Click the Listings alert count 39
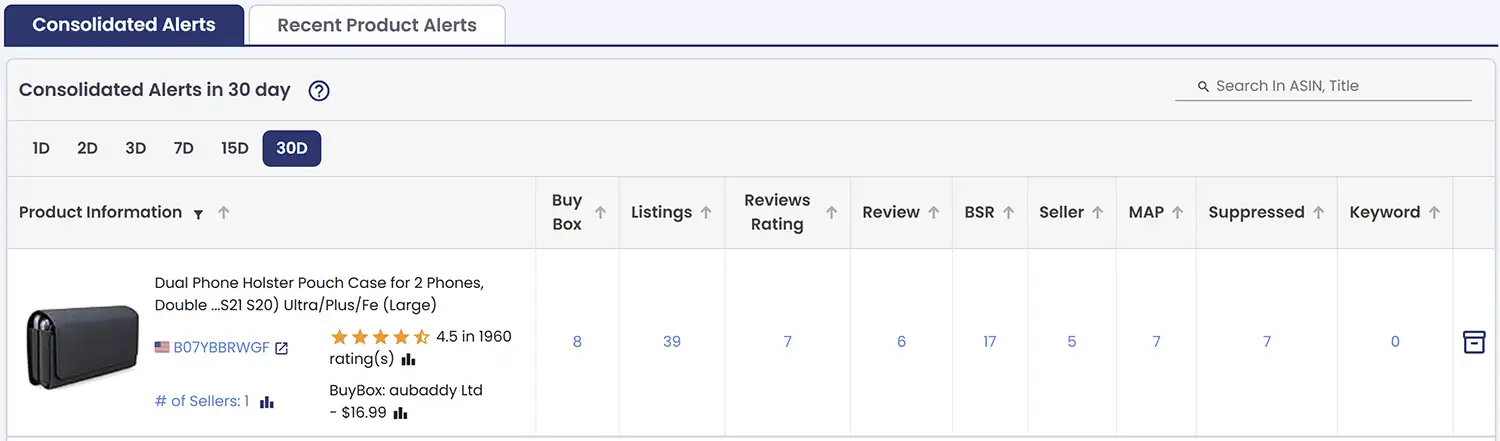The width and height of the screenshot is (1500, 441). pos(672,342)
